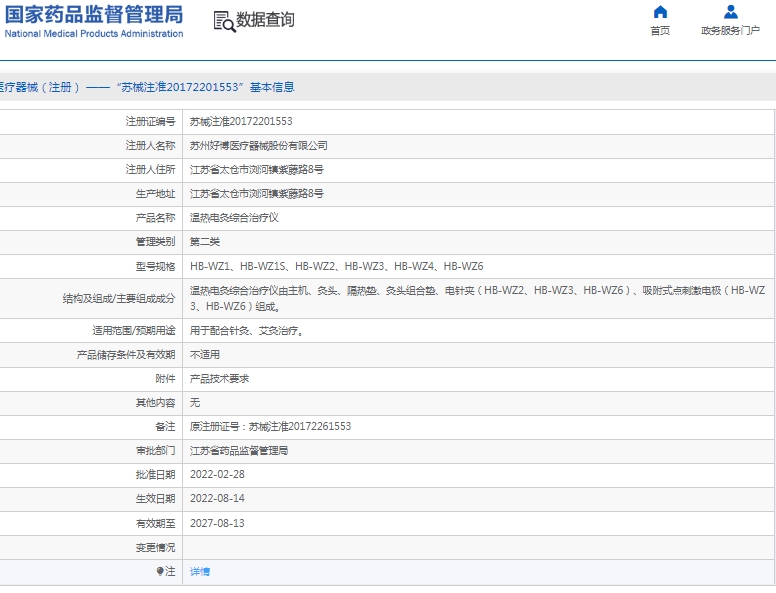The height and width of the screenshot is (593, 776).
Task: Click approval date 2022-02-28
Action: pyautogui.click(x=217, y=474)
